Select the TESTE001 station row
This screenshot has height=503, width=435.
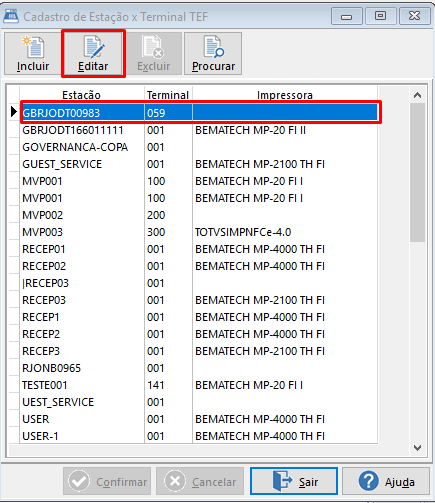tap(199, 385)
